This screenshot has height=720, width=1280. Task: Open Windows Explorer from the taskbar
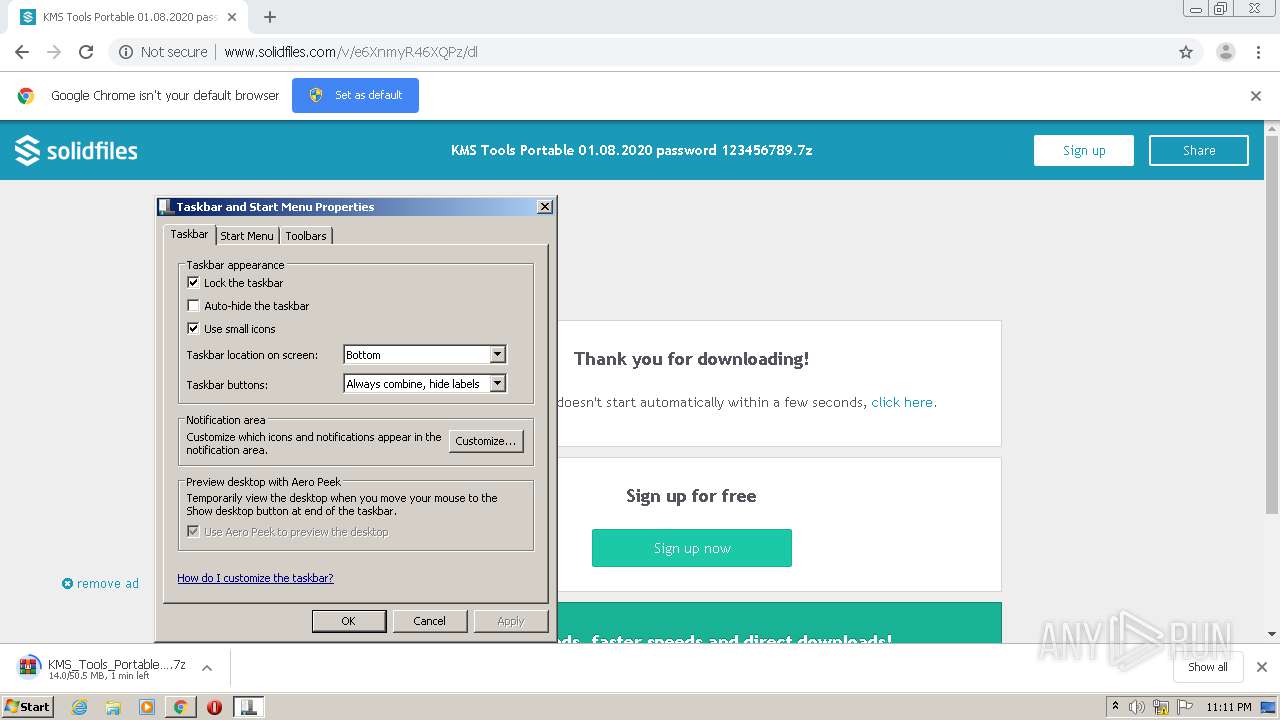[x=113, y=707]
